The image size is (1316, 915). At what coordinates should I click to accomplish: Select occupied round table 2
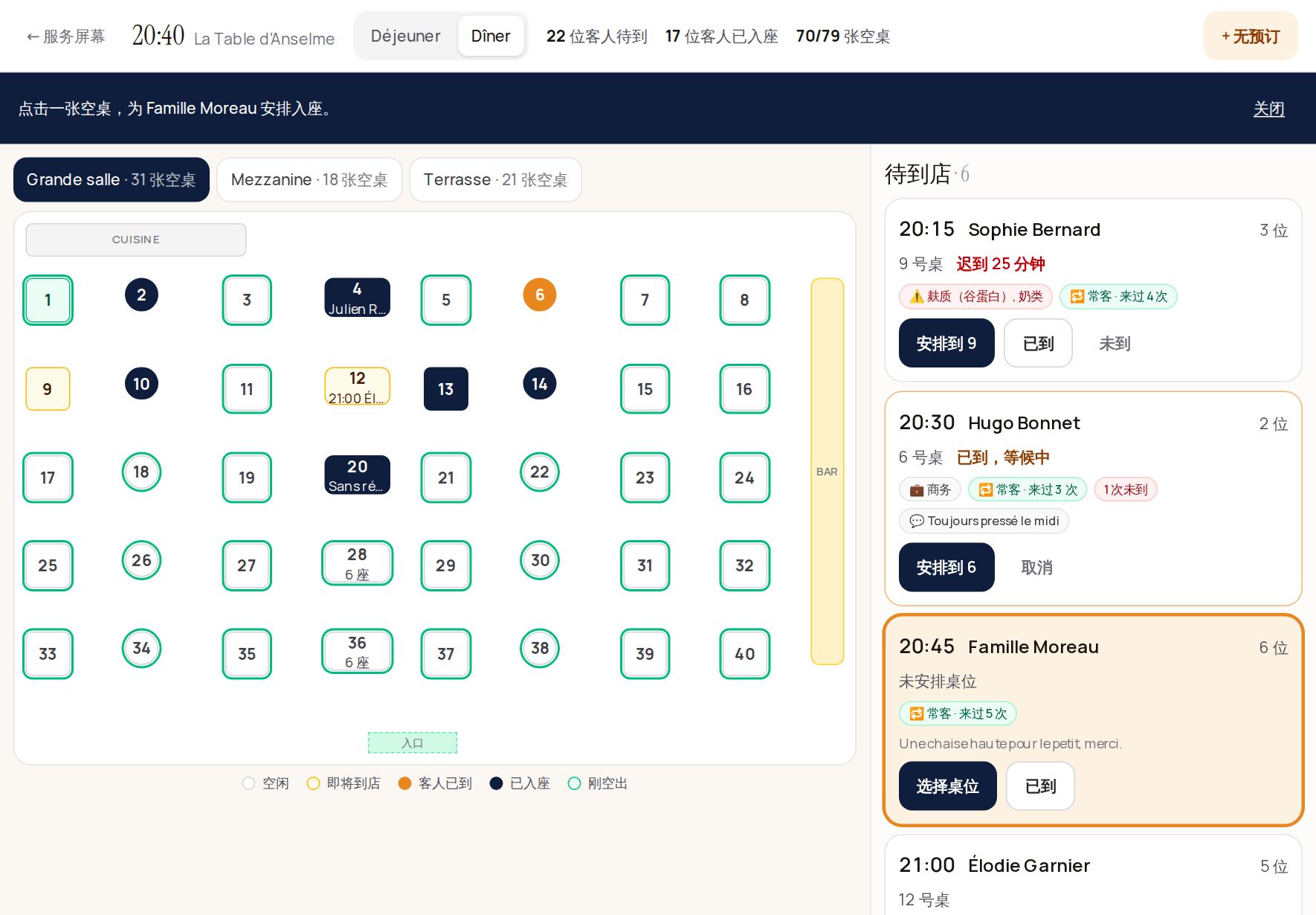141,295
